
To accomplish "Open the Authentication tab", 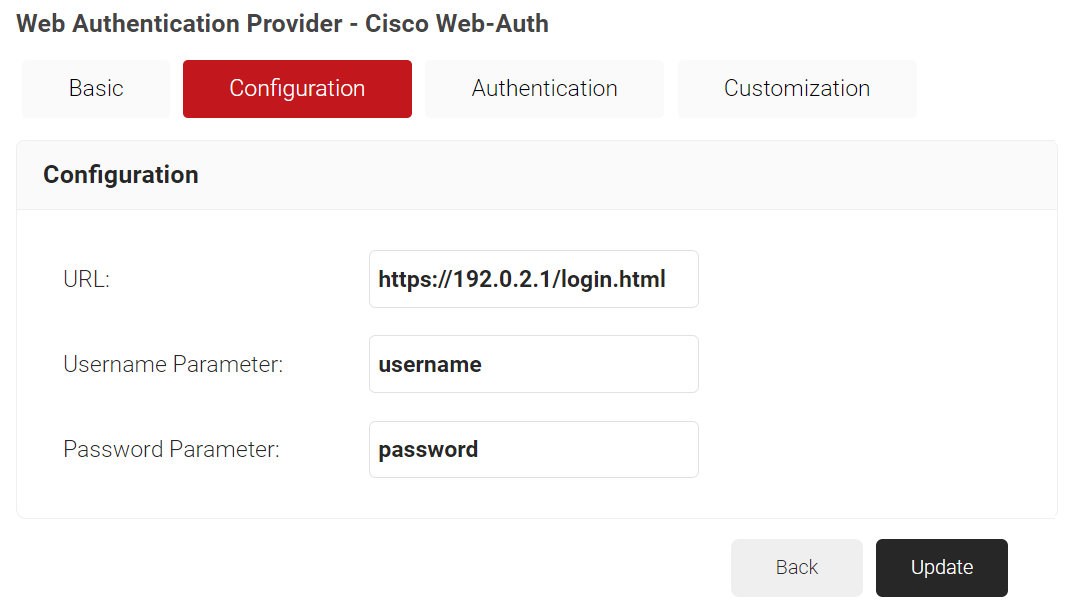I will click(x=544, y=89).
